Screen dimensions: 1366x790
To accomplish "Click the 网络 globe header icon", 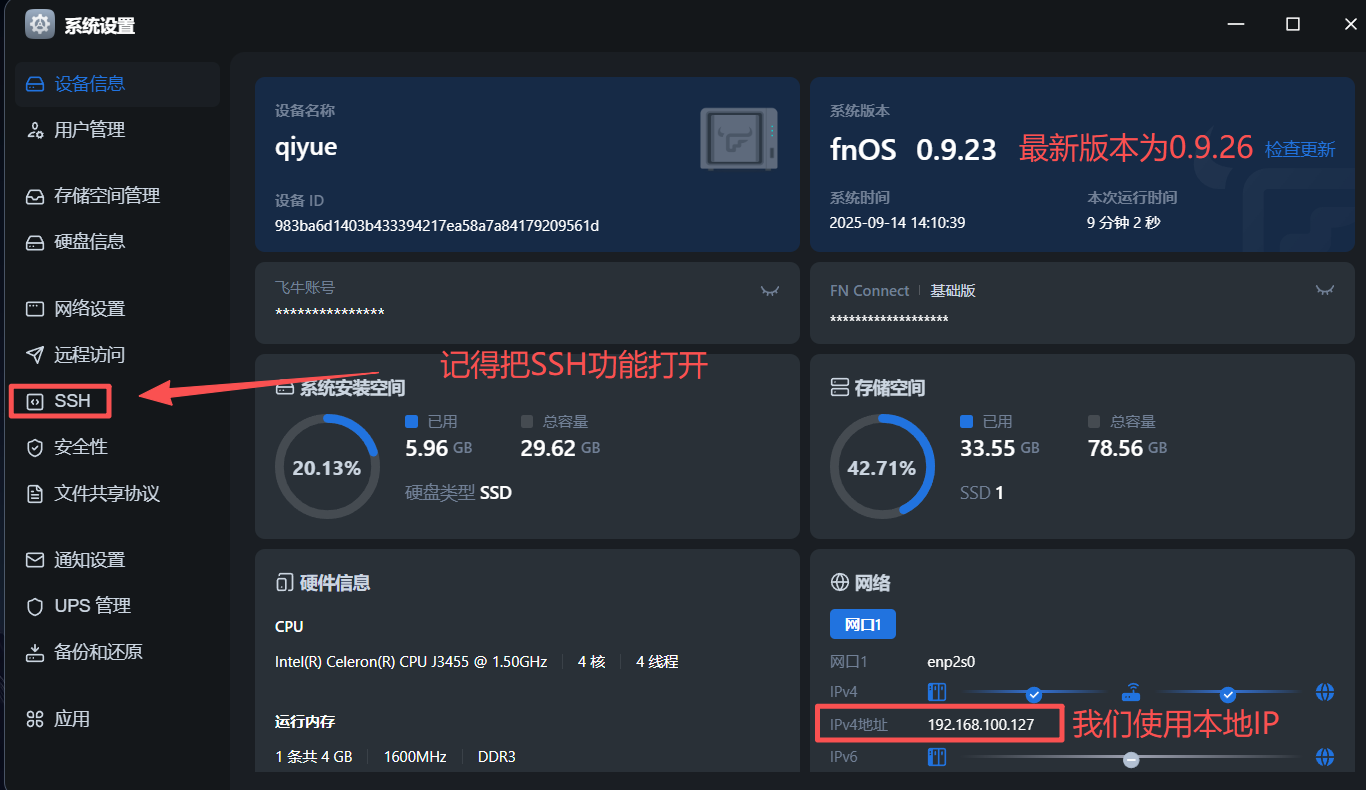I will click(x=839, y=582).
